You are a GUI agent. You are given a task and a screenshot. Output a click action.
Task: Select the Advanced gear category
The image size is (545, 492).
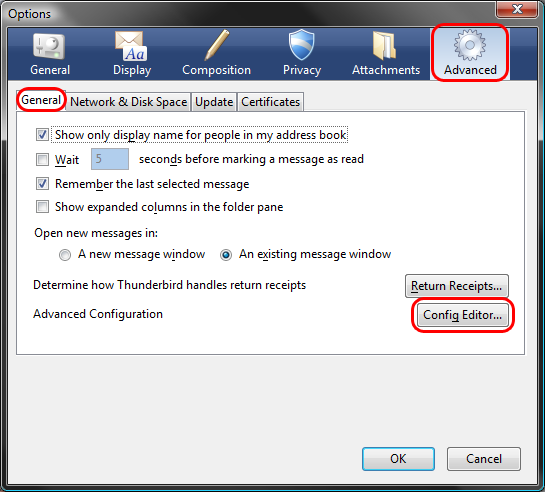pyautogui.click(x=470, y=54)
